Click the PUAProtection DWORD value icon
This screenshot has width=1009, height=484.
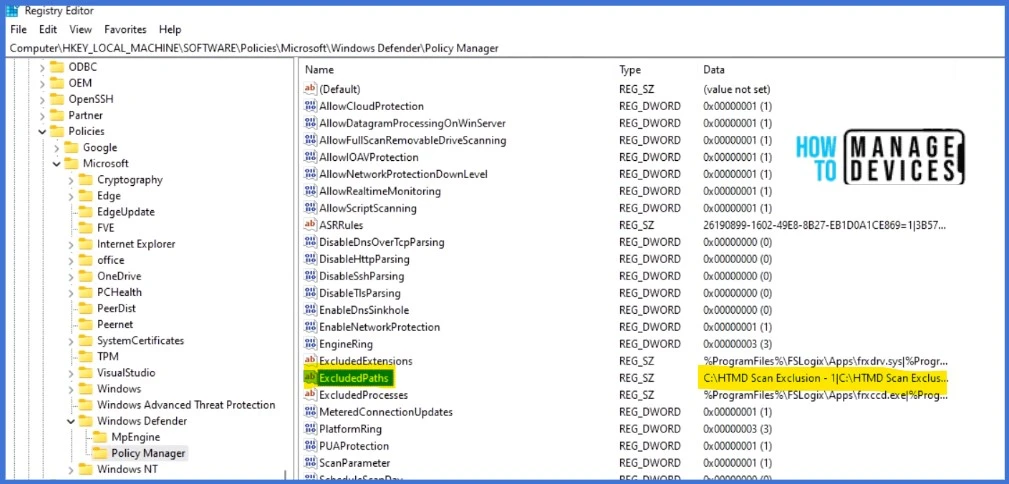click(310, 446)
